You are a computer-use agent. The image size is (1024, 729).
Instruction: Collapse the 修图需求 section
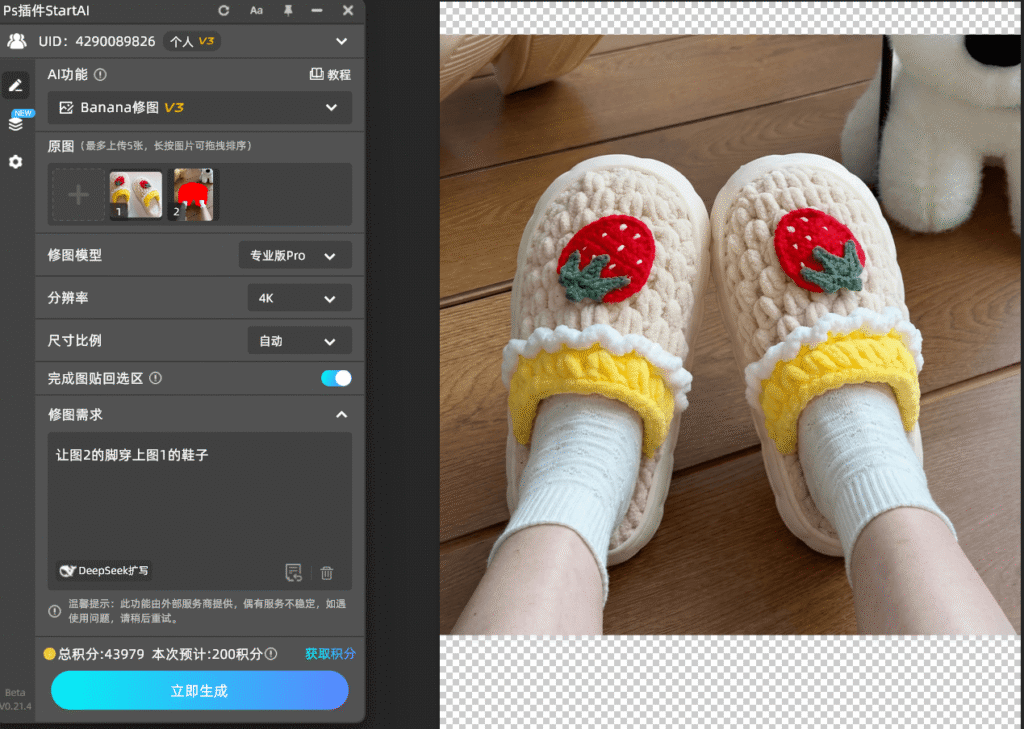341,414
